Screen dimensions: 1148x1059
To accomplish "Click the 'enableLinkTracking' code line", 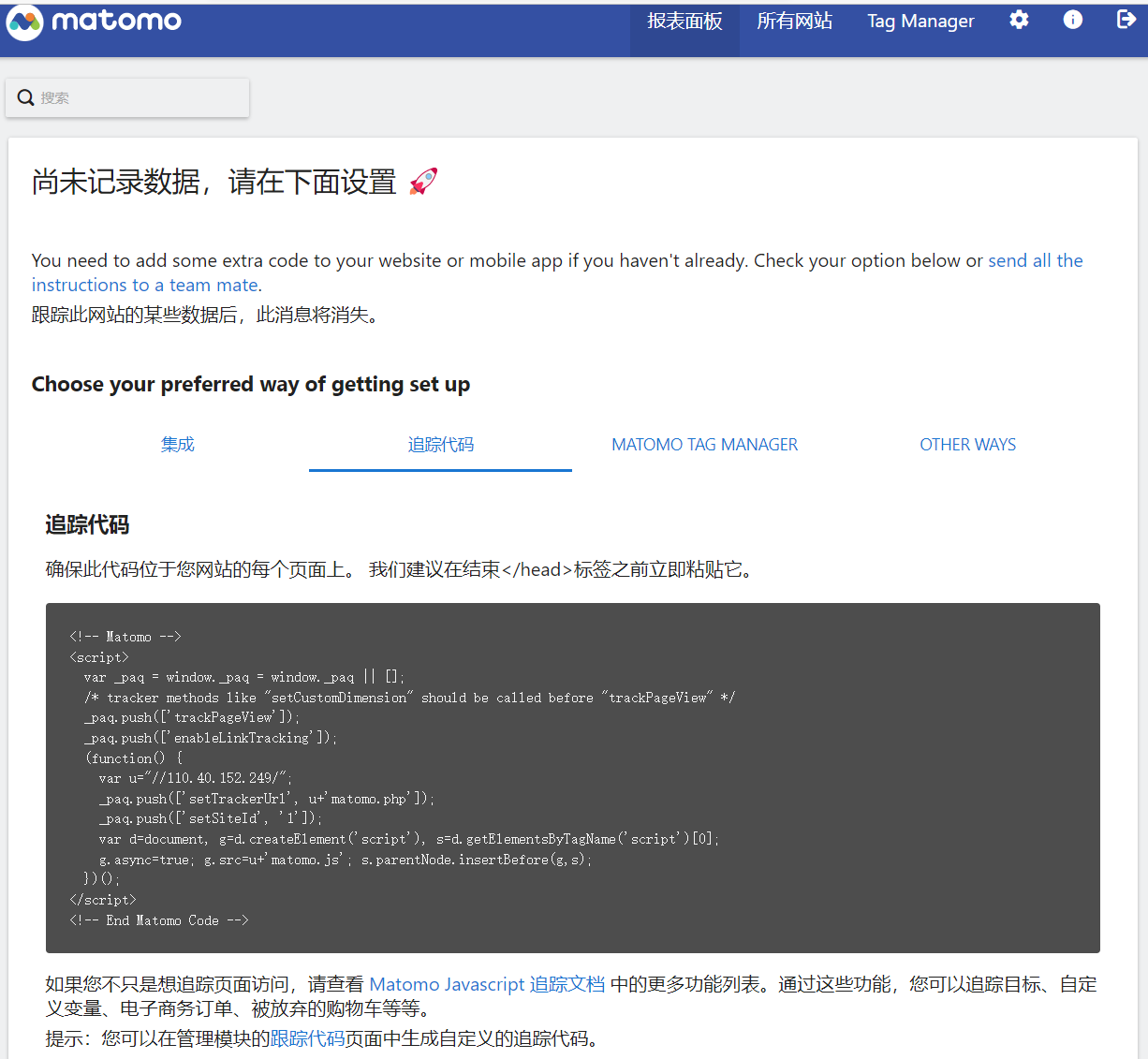I will click(210, 738).
